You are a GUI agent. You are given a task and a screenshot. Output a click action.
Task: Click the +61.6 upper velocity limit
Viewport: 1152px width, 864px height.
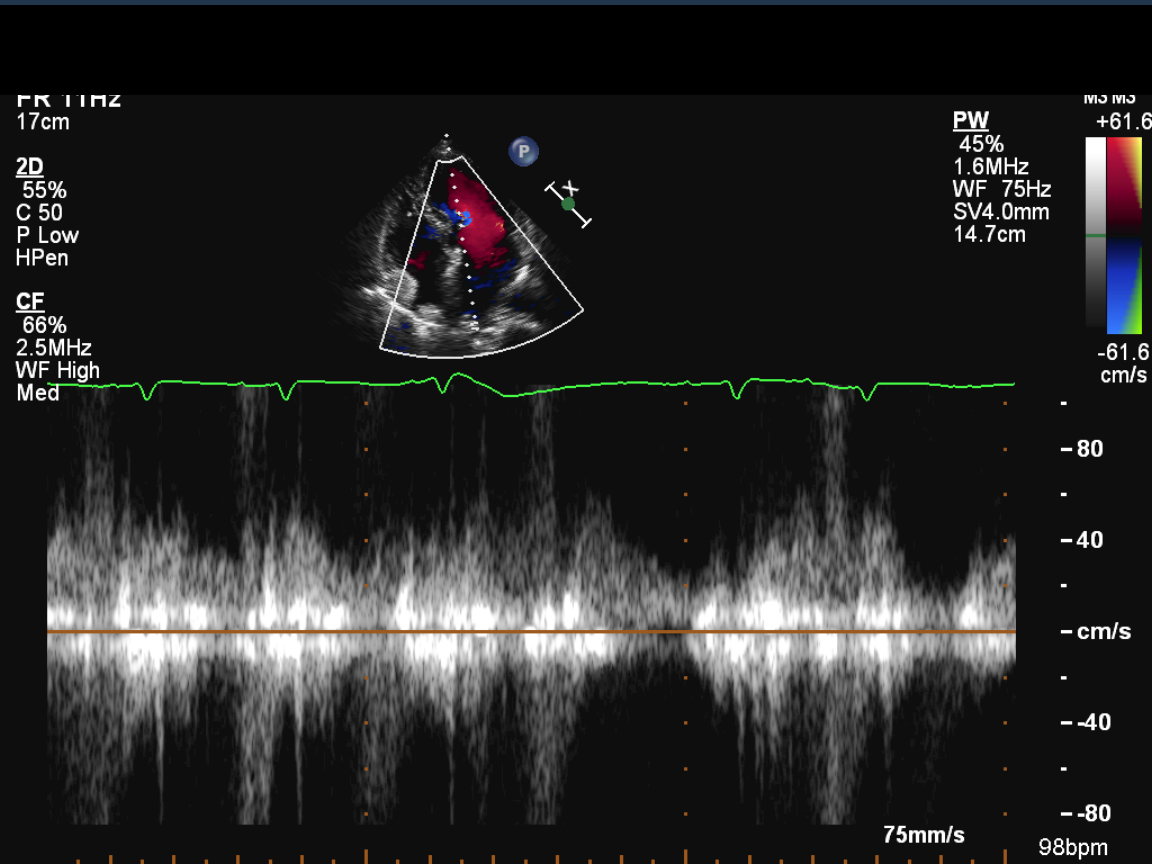click(x=1122, y=122)
